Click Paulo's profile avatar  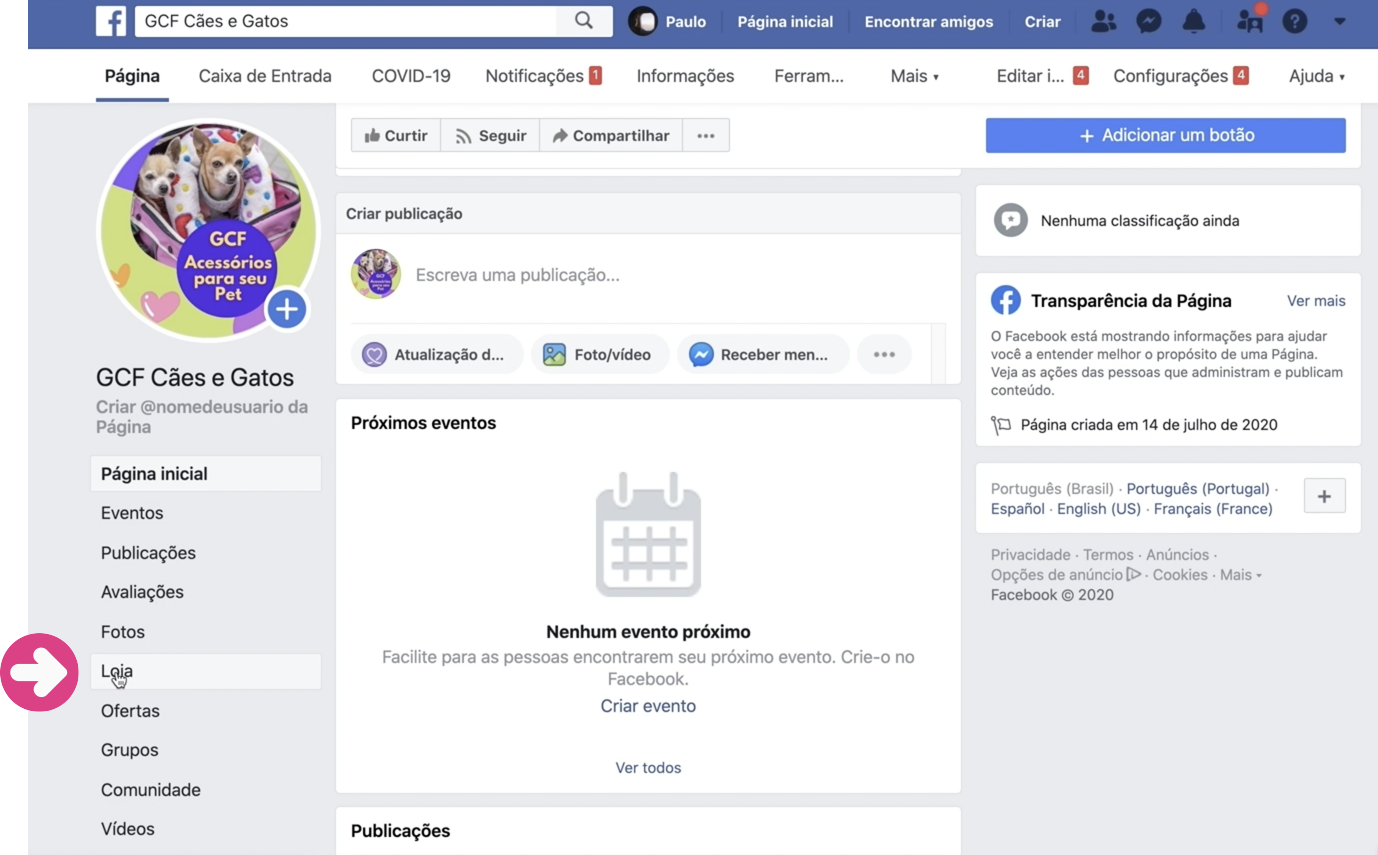point(643,21)
